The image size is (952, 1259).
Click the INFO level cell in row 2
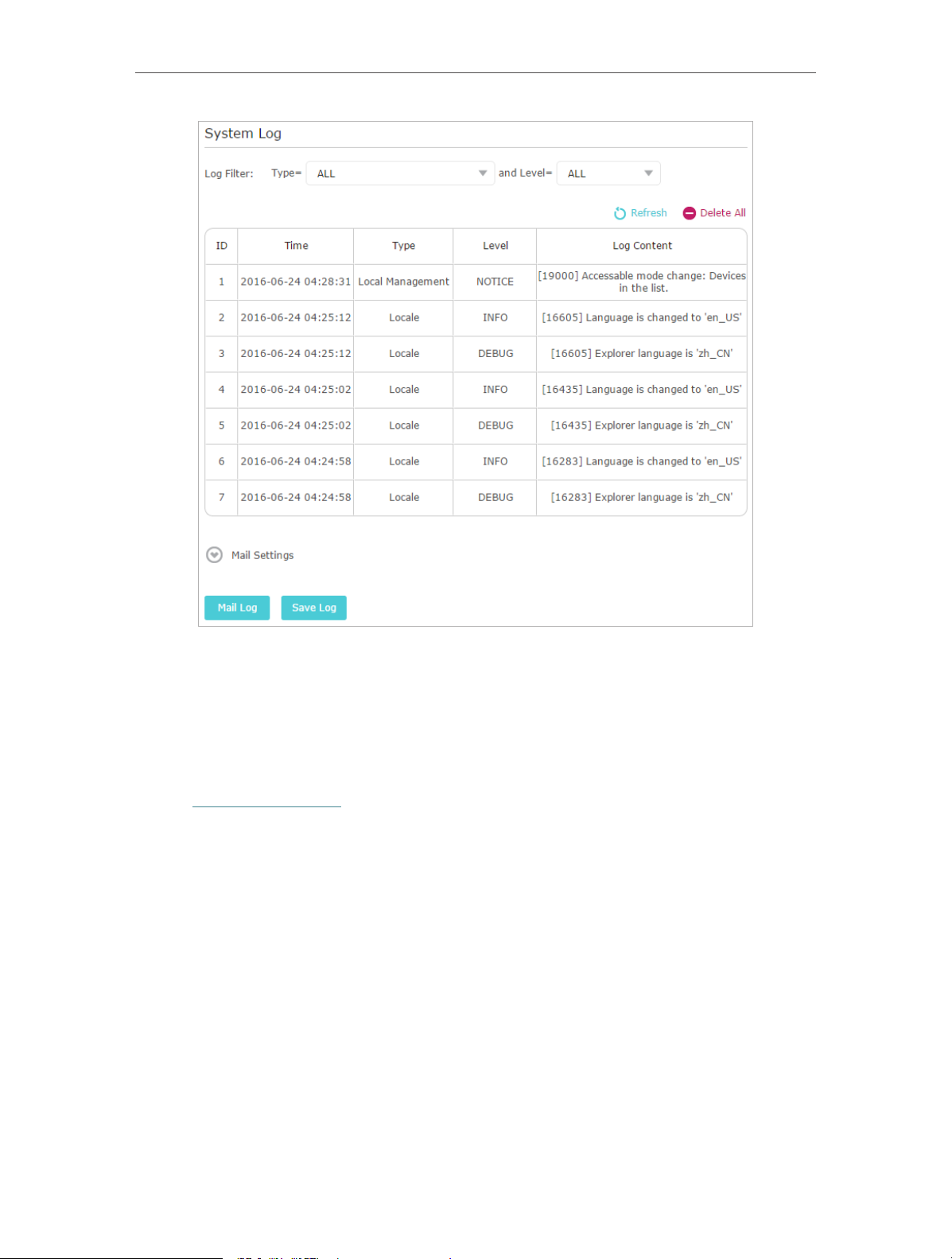point(495,317)
